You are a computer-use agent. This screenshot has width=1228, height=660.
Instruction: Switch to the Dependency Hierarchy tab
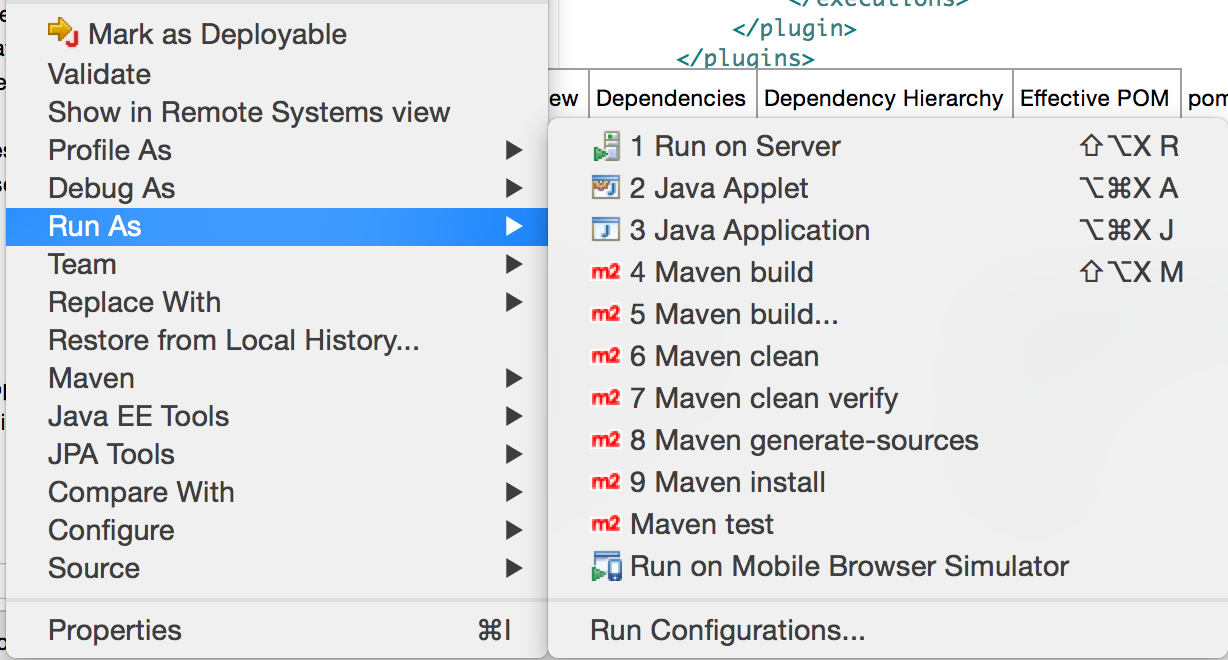884,98
